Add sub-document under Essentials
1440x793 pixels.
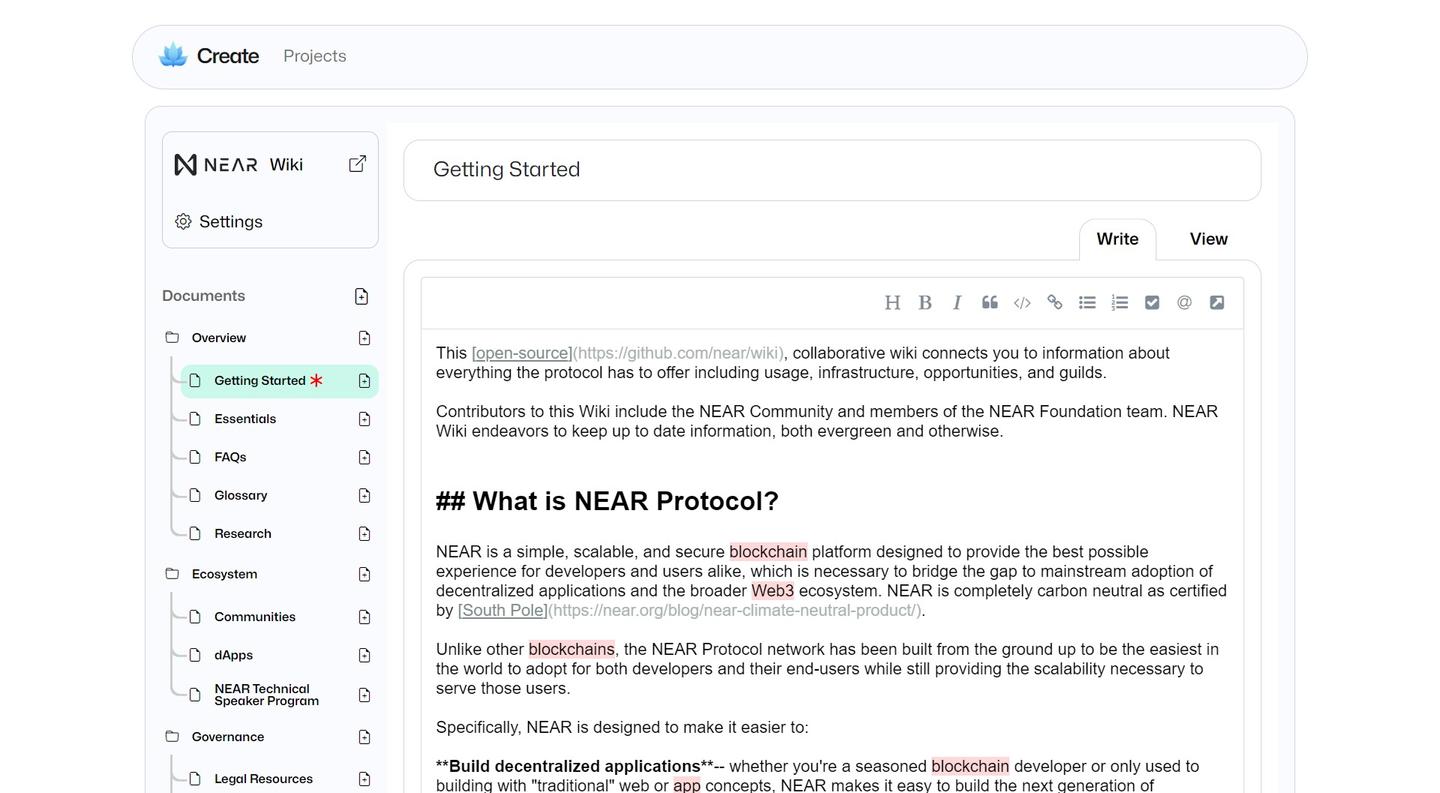(364, 419)
